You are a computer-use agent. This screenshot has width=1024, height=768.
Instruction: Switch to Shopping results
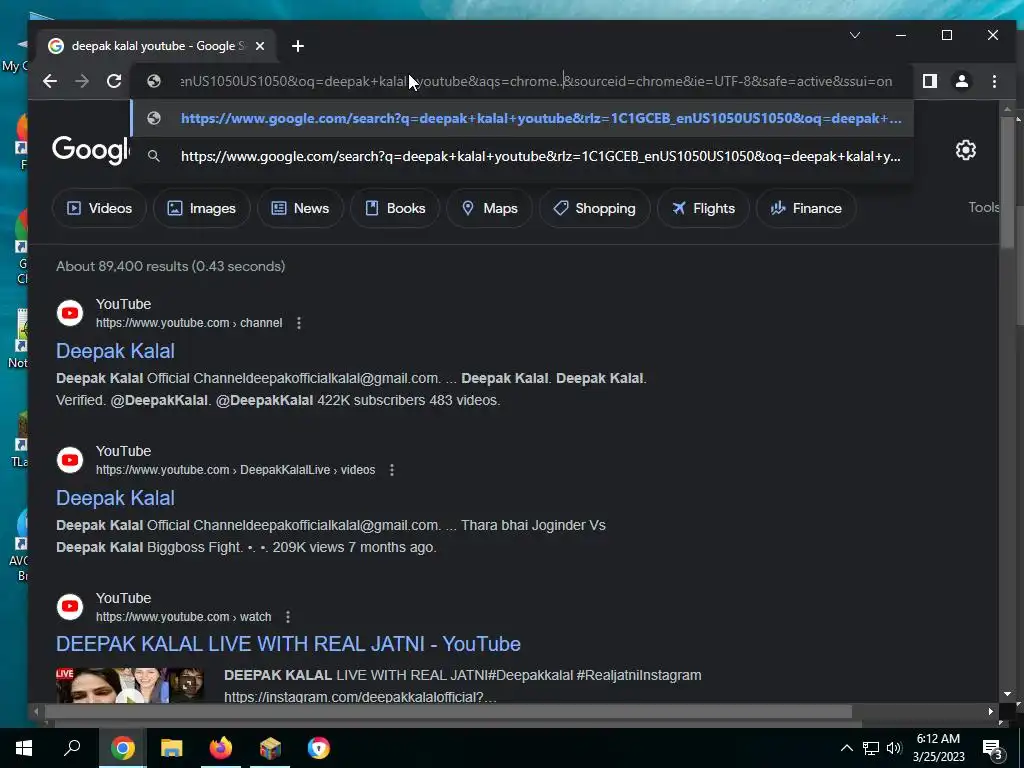(594, 208)
